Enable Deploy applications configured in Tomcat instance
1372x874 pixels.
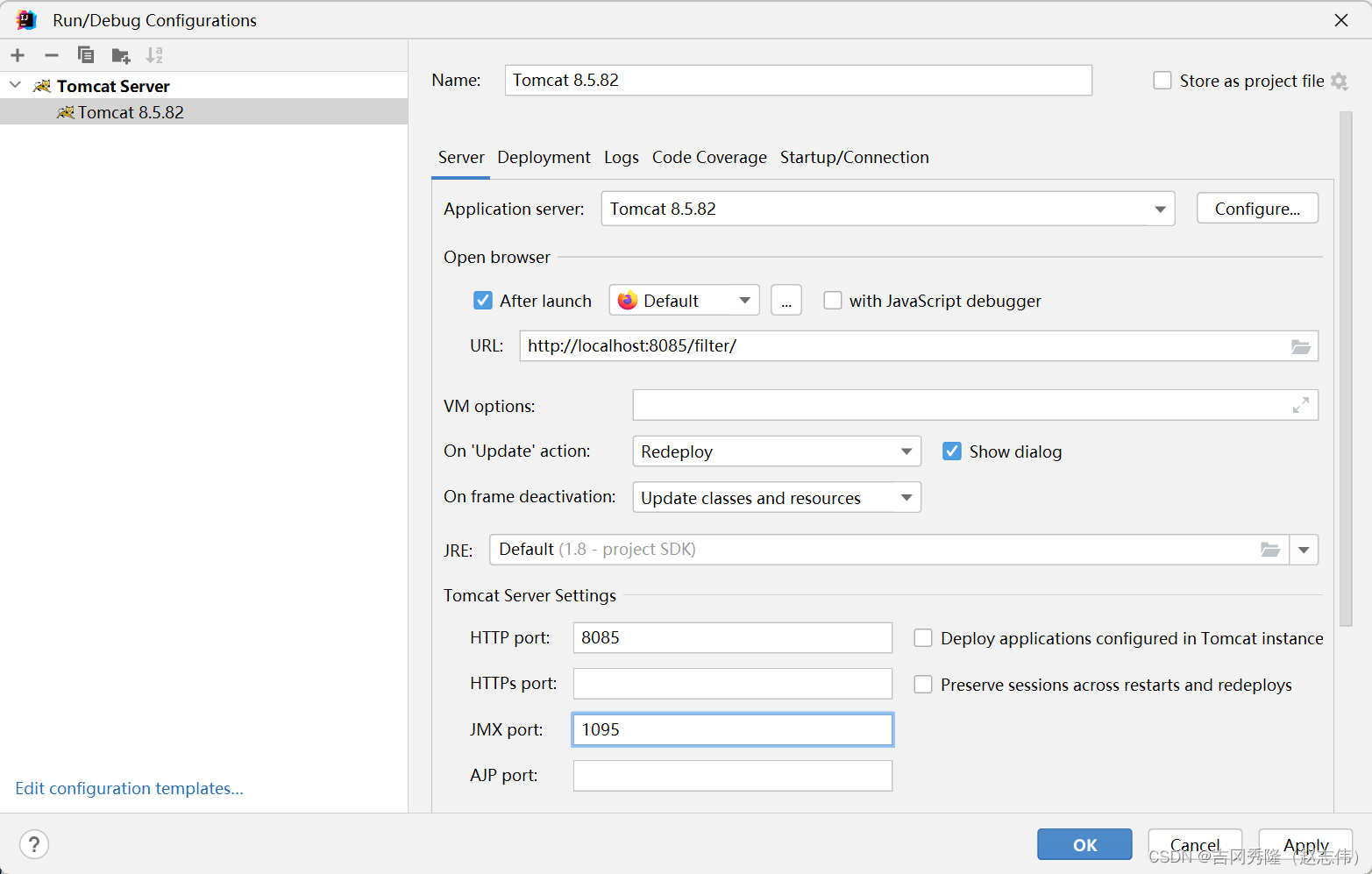(923, 638)
